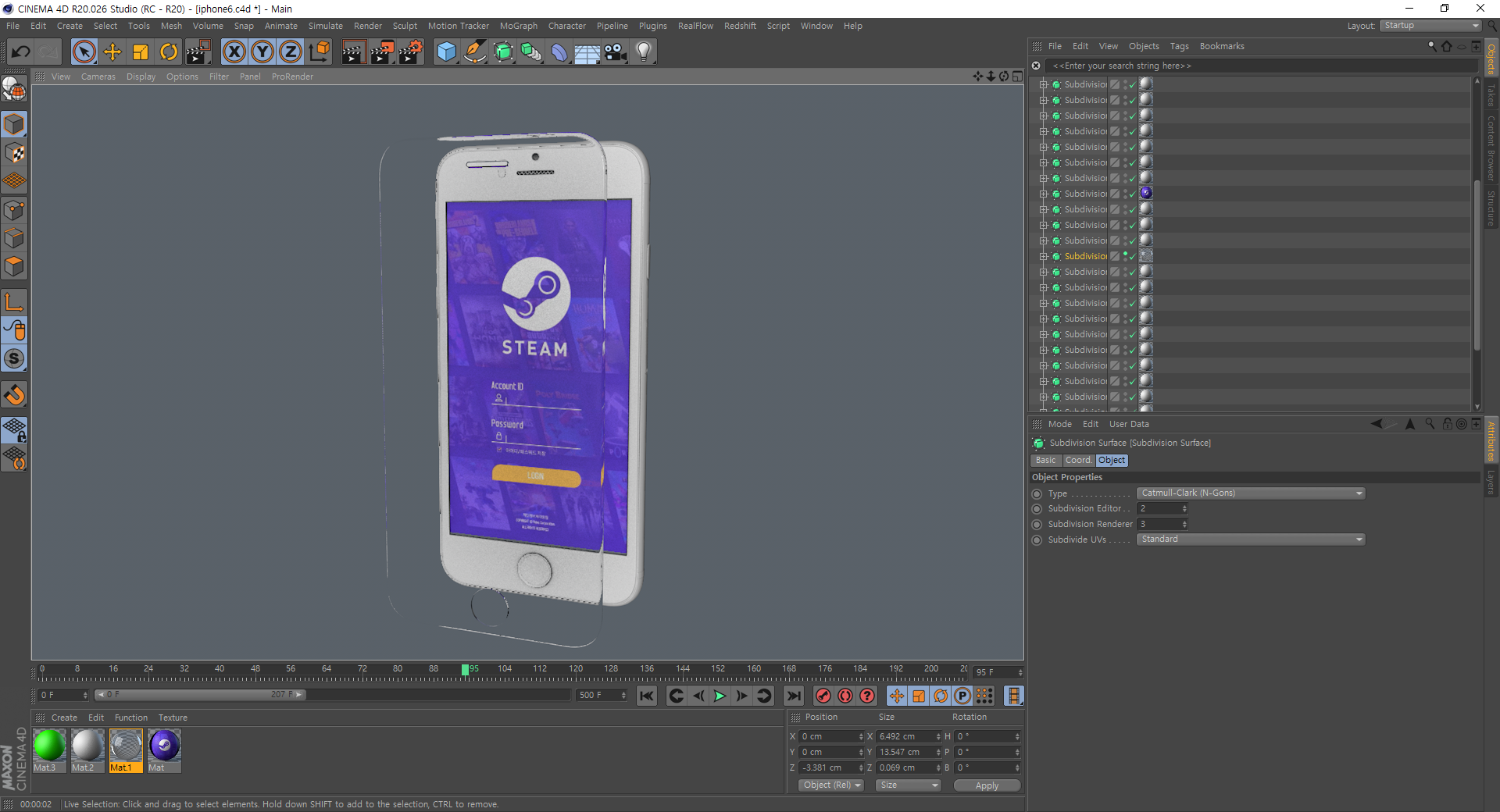The image size is (1500, 812).
Task: Open the MoGraph menu
Action: pos(519,26)
